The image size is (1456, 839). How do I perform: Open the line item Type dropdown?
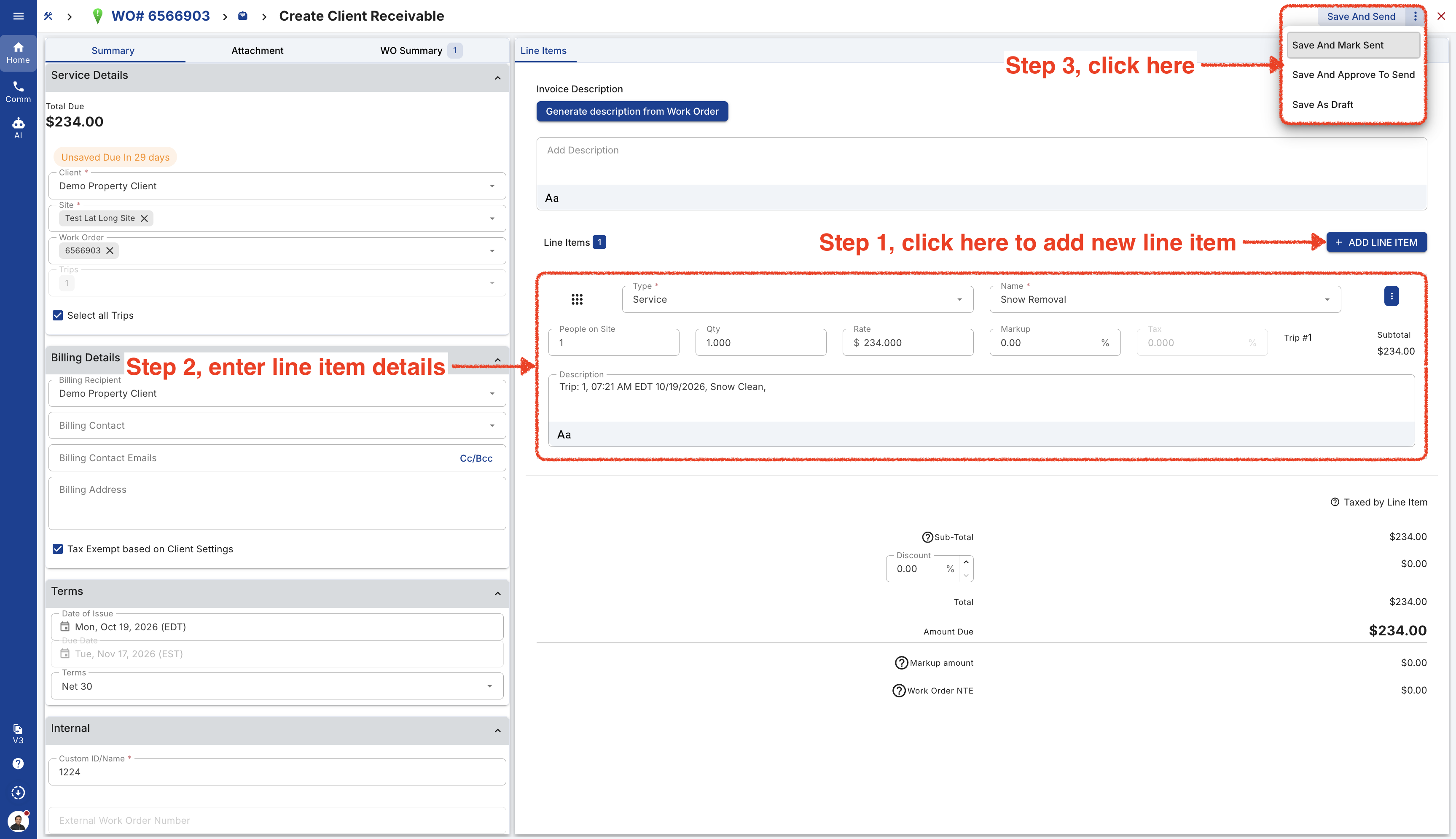tap(798, 299)
